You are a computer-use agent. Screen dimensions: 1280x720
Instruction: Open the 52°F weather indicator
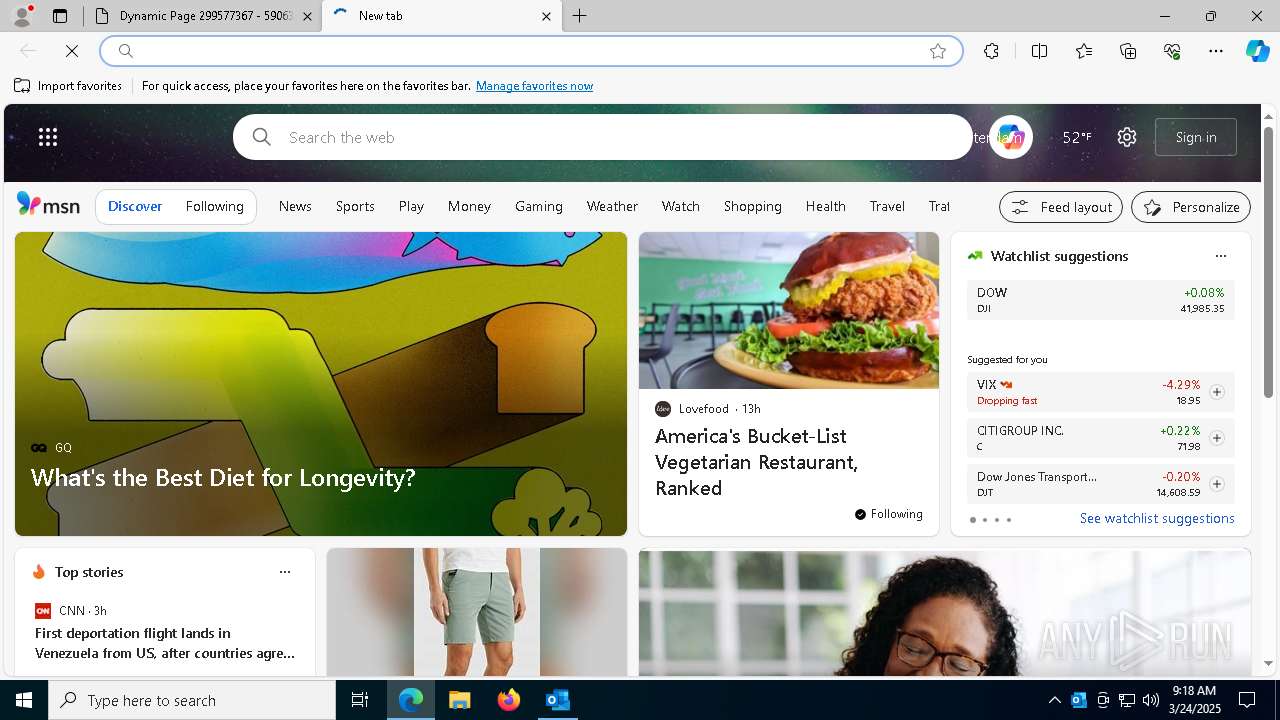click(1077, 137)
